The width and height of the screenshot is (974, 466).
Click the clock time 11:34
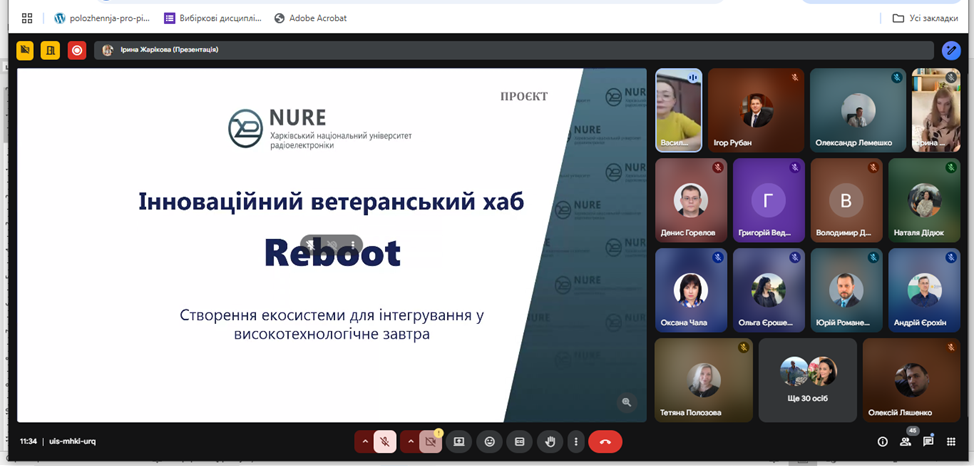pos(28,442)
